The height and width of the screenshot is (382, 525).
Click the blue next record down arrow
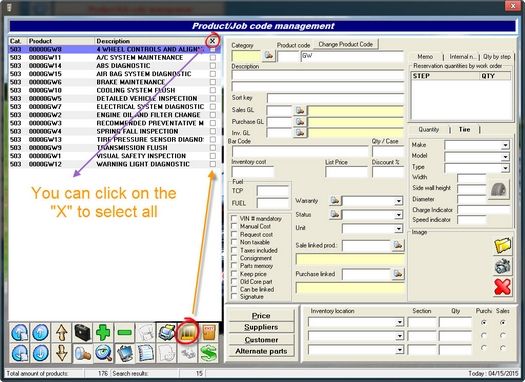[41, 353]
